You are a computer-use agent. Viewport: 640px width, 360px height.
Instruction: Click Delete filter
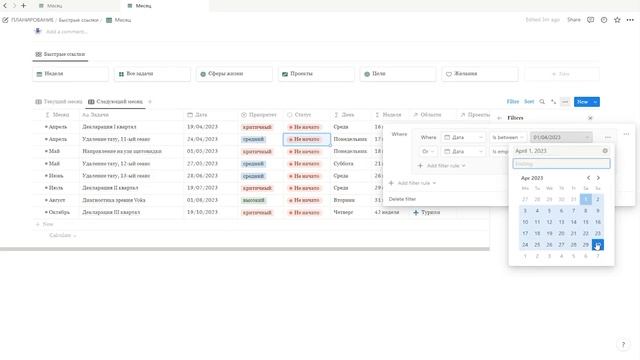click(402, 199)
